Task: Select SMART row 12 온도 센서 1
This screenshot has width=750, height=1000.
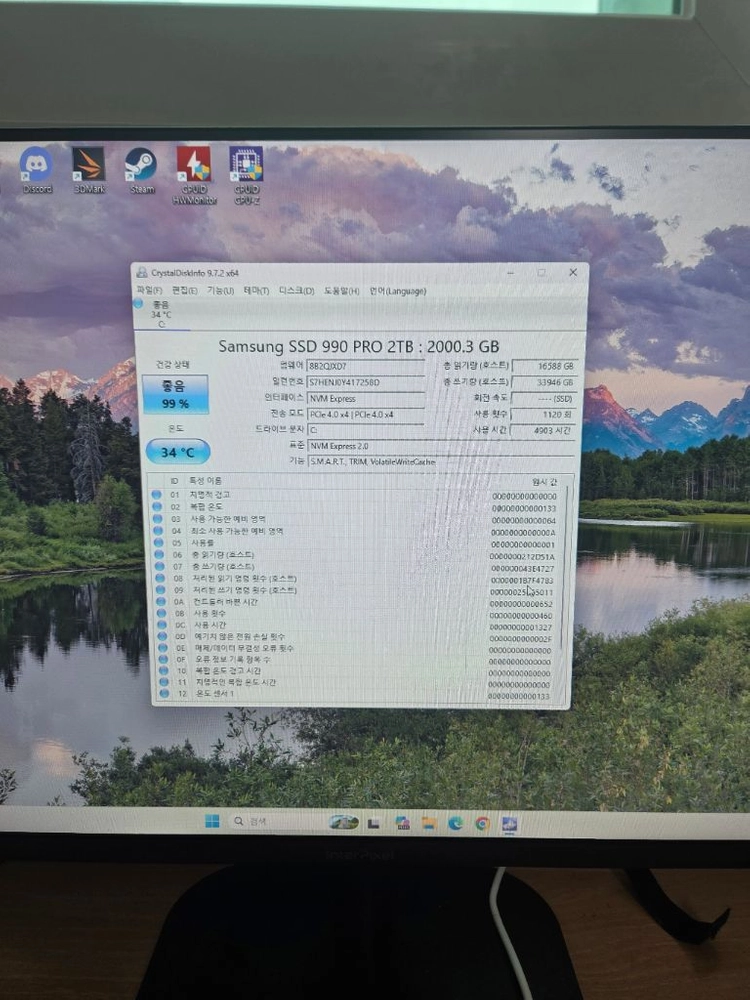Action: (x=357, y=694)
